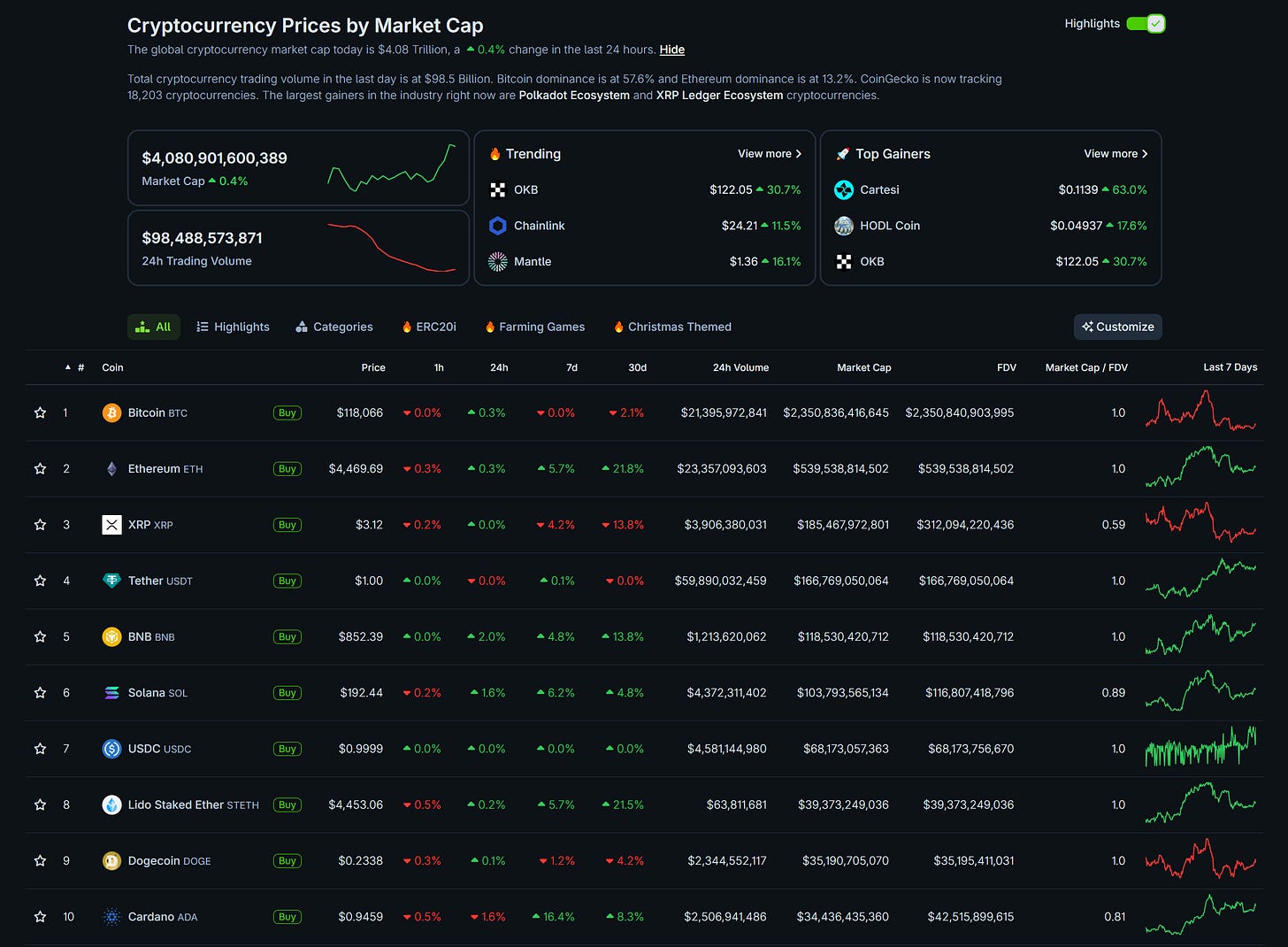Viewport: 1288px width, 947px height.
Task: Expand Trending via View more
Action: (770, 154)
